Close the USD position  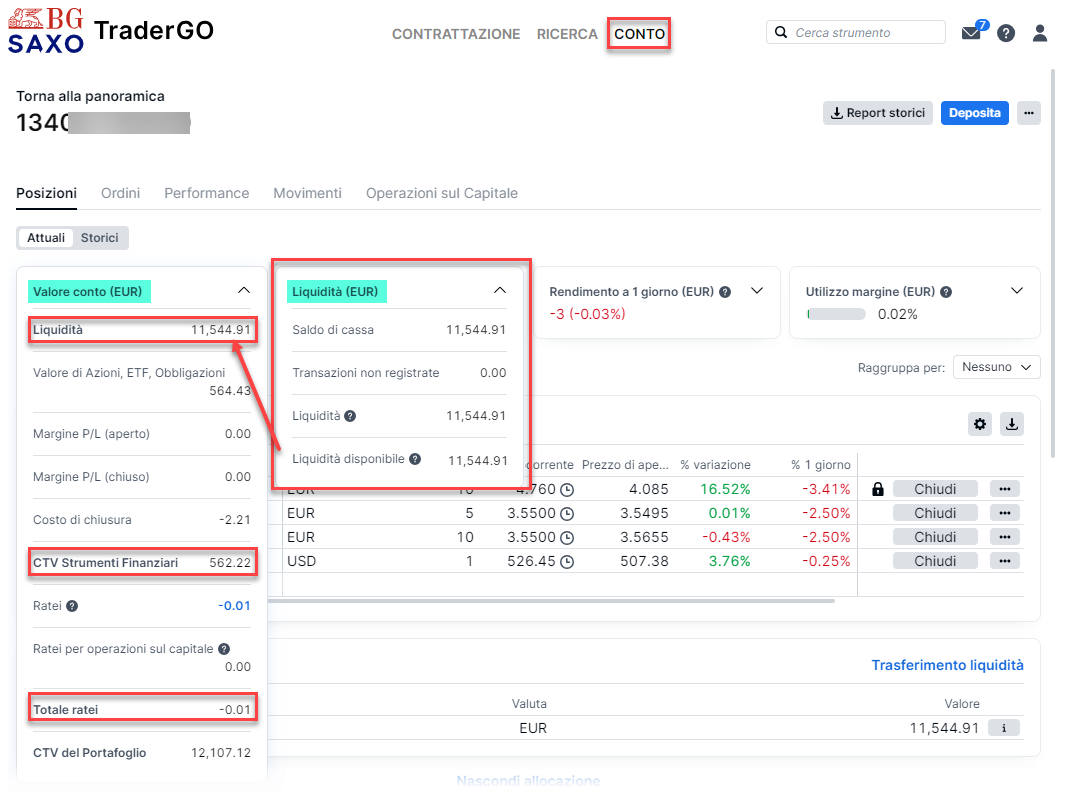[x=935, y=561]
